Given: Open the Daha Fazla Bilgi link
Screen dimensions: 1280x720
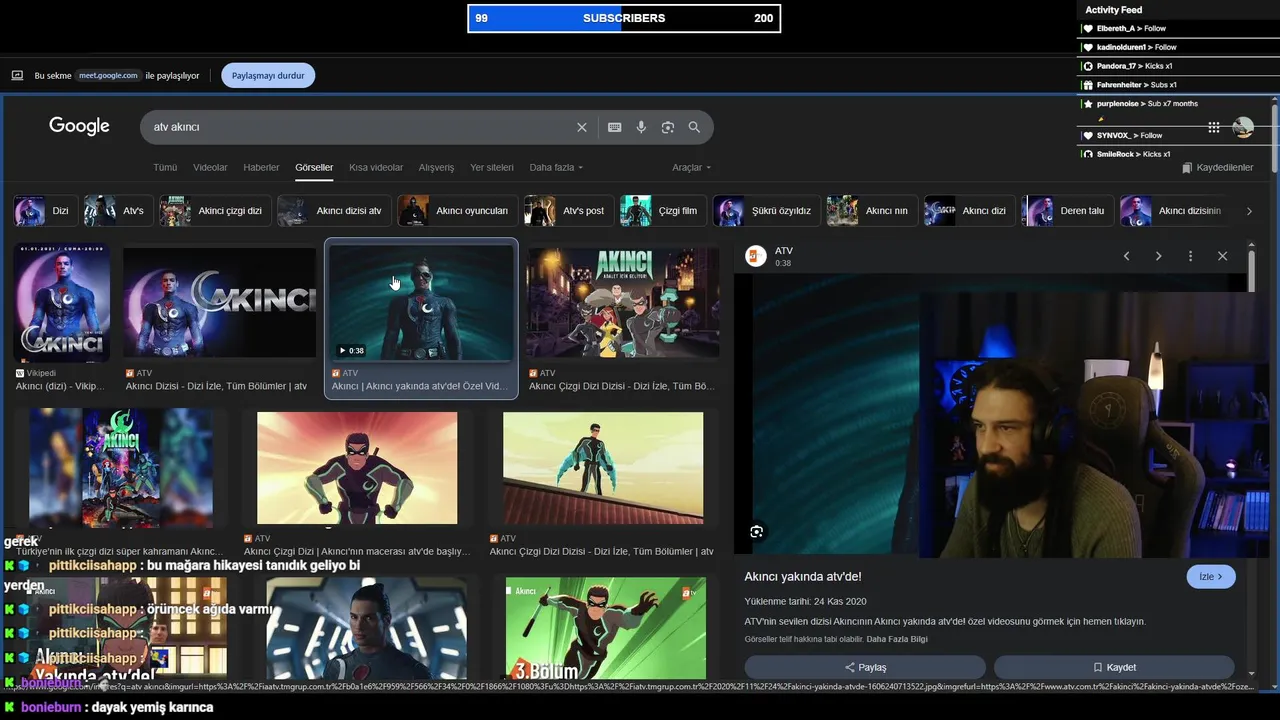Looking at the screenshot, I should pyautogui.click(x=897, y=639).
